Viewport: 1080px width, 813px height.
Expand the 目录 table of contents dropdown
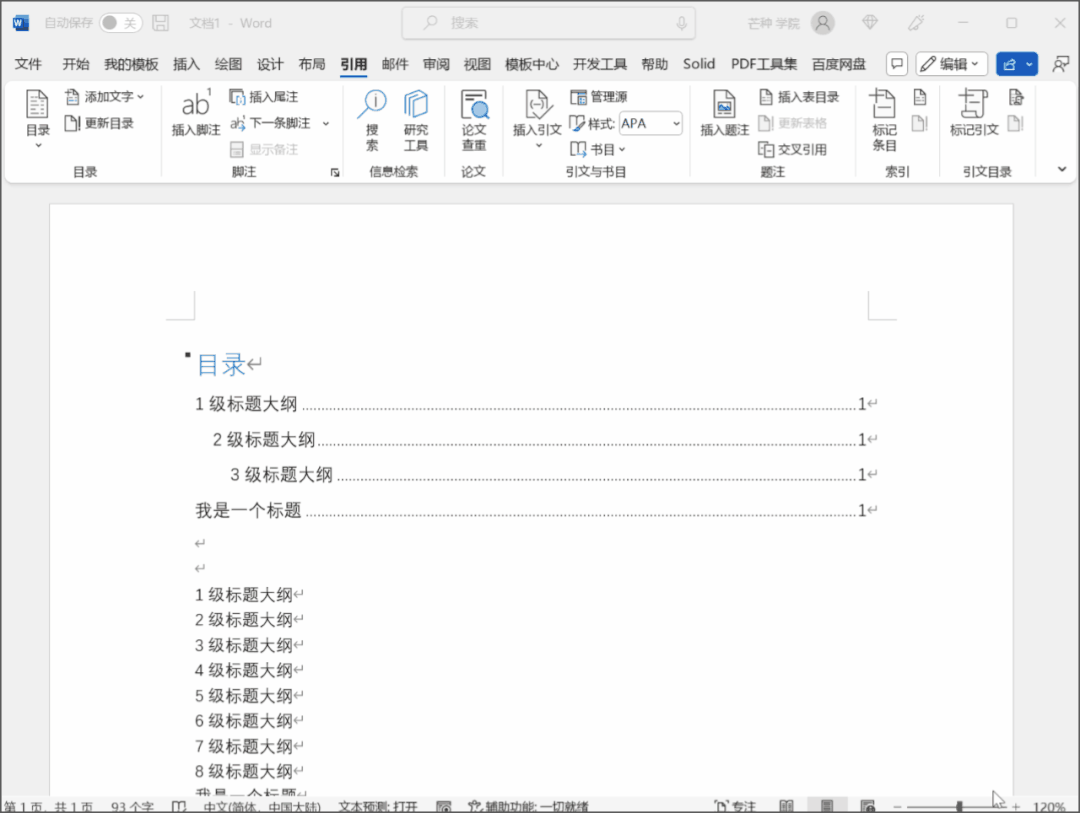tap(38, 145)
